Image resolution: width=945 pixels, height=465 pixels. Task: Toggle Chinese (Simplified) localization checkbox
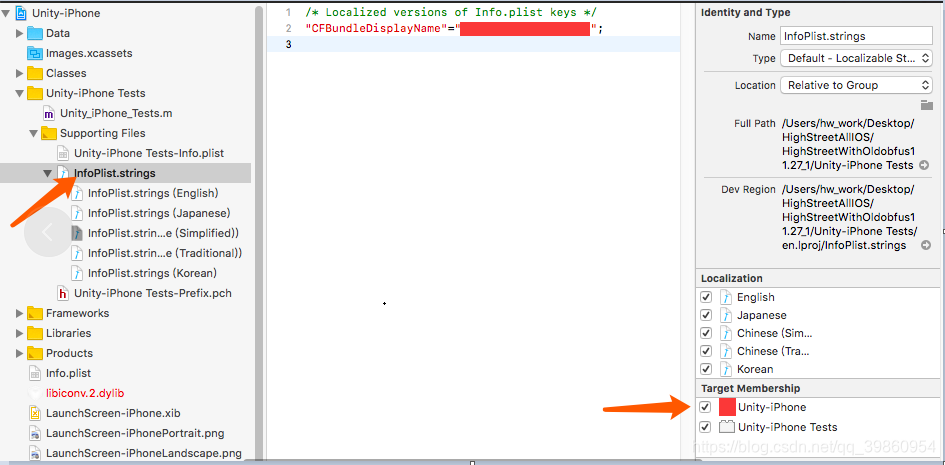706,333
